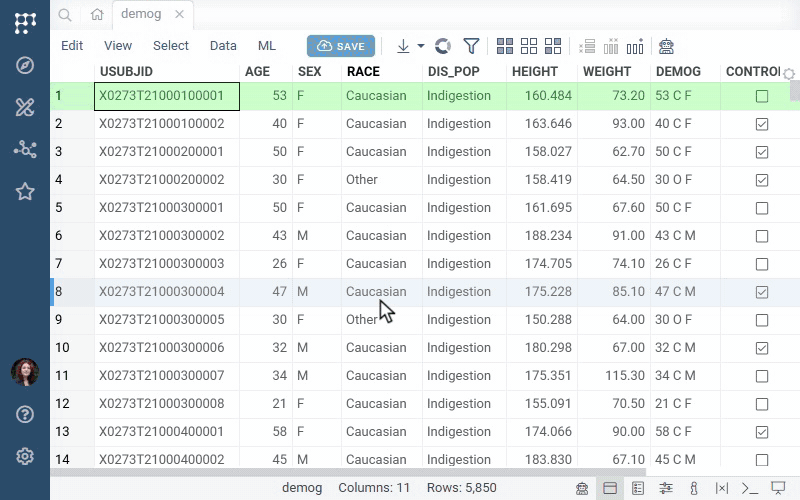Click the RACE column header

click(363, 71)
